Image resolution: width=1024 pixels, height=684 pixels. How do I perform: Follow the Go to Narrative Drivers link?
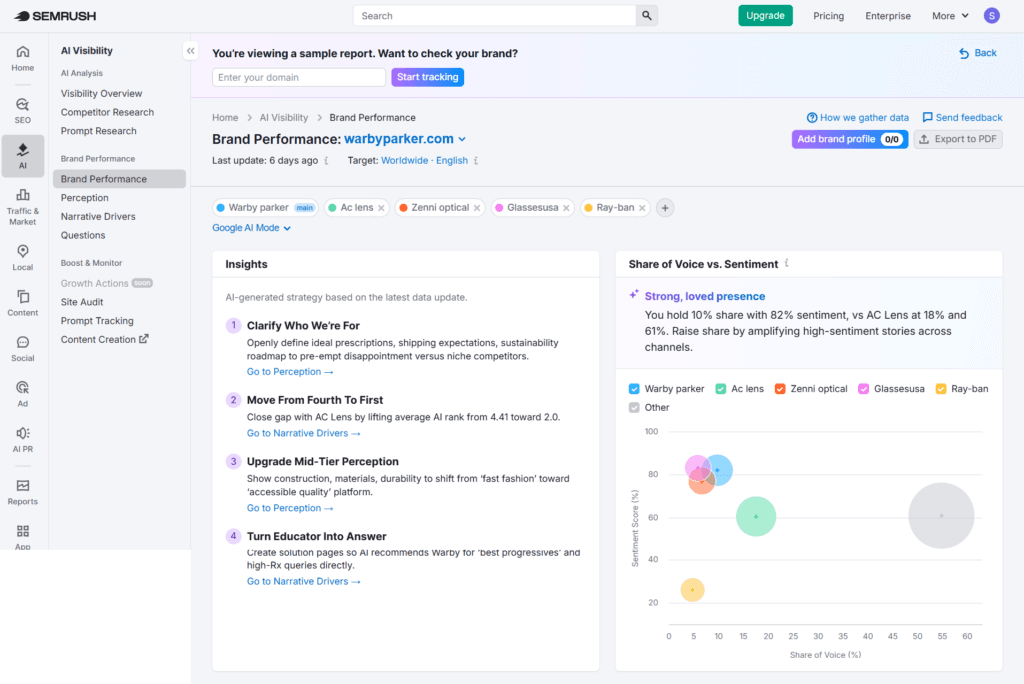(x=304, y=432)
